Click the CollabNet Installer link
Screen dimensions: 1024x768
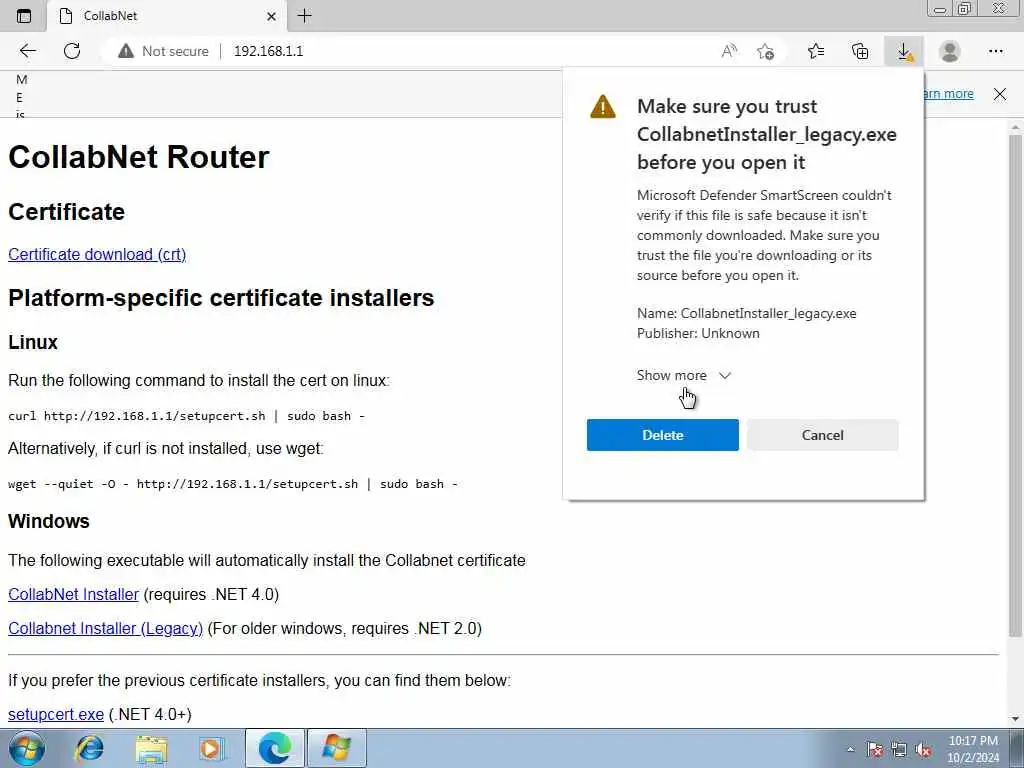73,594
